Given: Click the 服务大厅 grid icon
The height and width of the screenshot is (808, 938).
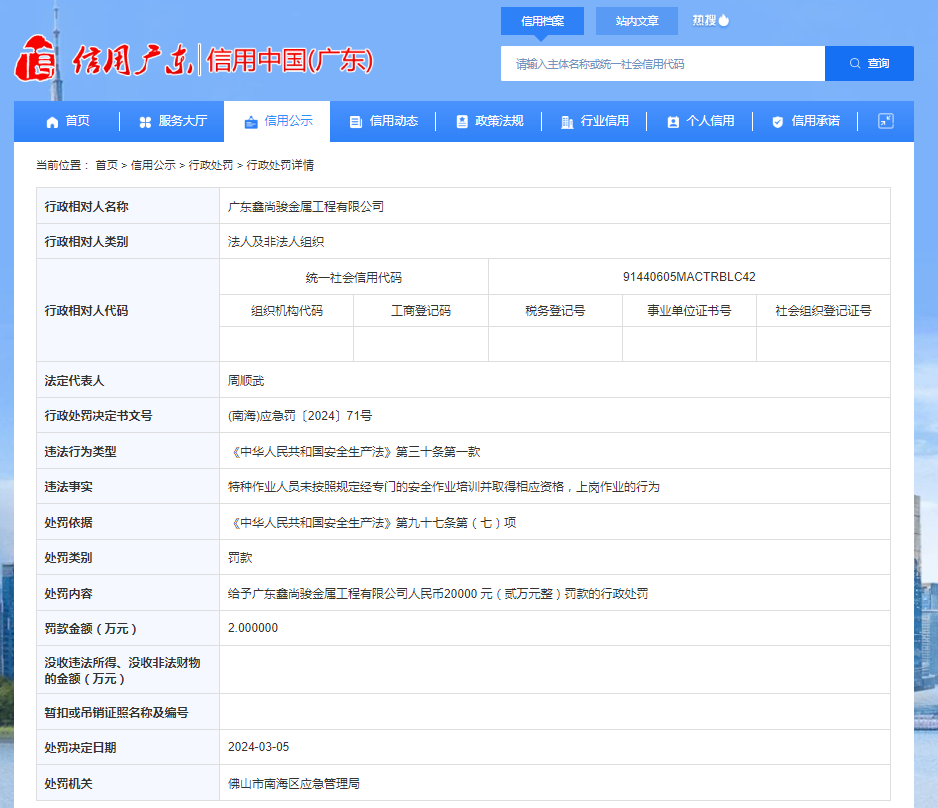Looking at the screenshot, I should (145, 122).
